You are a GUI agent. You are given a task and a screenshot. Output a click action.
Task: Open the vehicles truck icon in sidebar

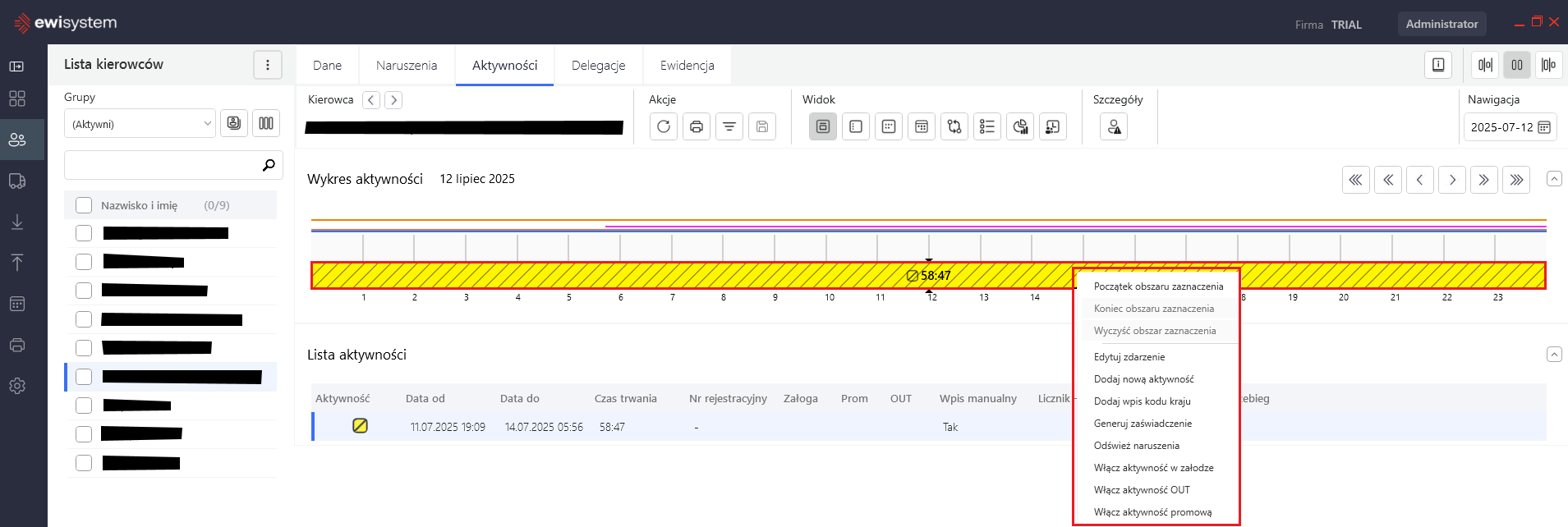click(x=17, y=181)
